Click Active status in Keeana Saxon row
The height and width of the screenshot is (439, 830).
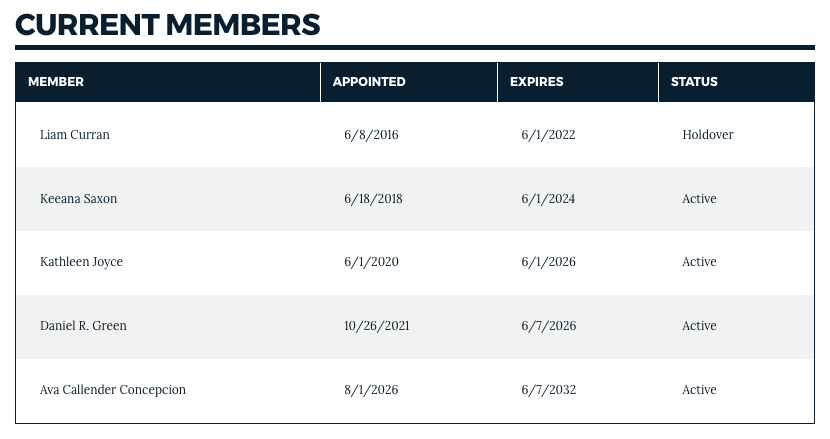[x=699, y=199]
